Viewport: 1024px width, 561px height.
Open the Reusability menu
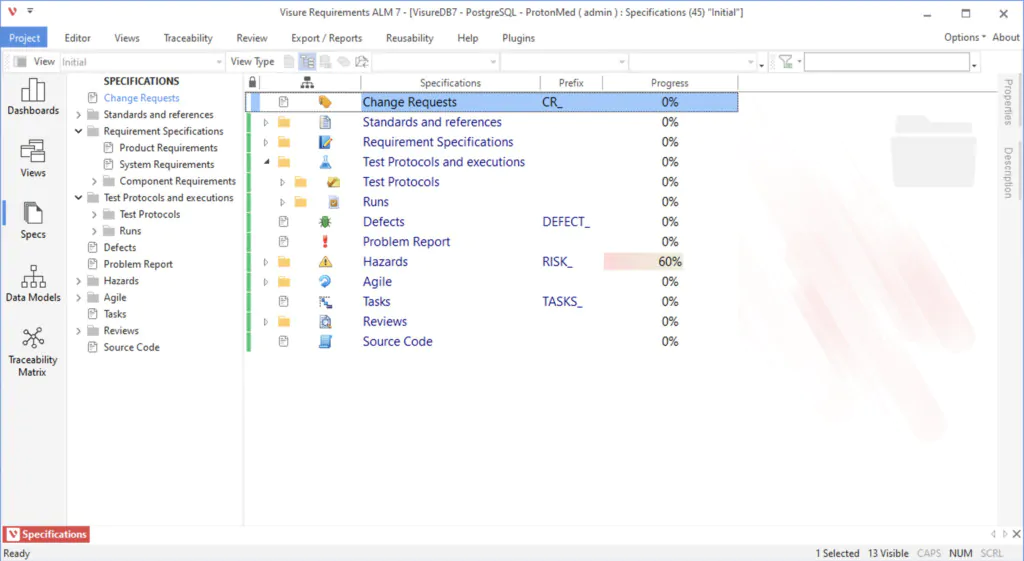point(409,38)
